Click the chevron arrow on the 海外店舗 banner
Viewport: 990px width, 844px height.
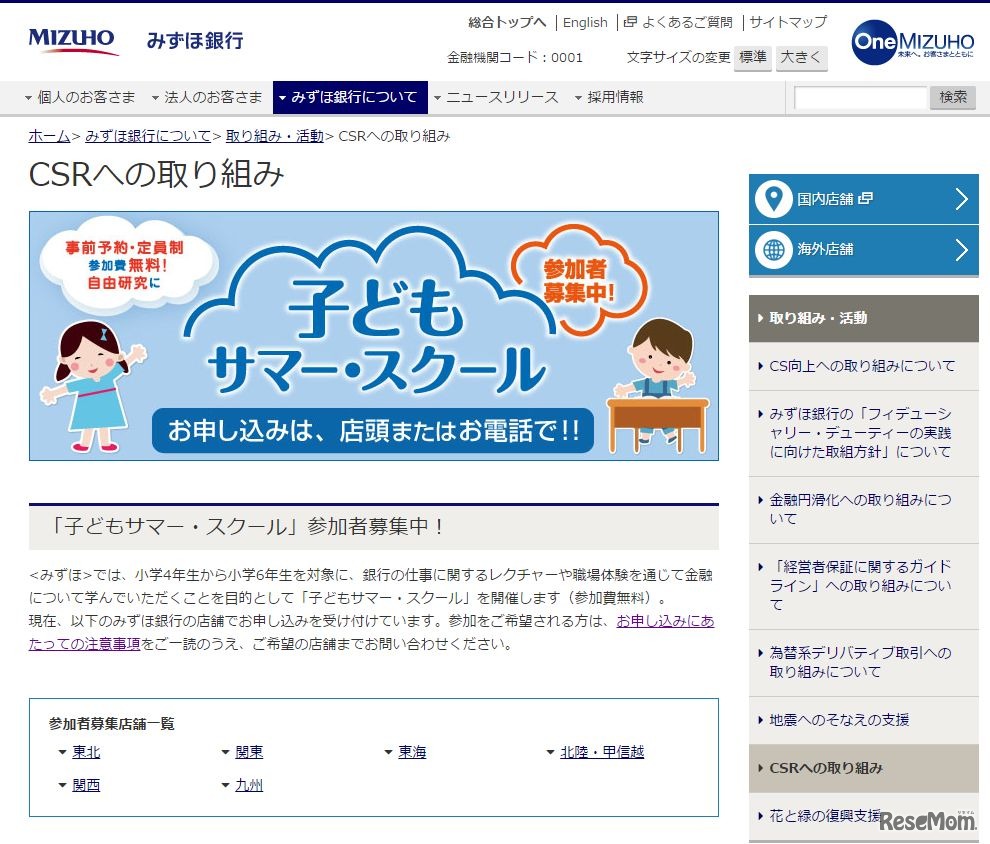click(963, 250)
